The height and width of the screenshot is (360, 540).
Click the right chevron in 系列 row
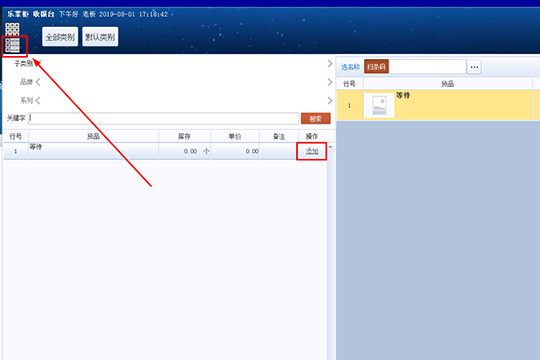(330, 101)
